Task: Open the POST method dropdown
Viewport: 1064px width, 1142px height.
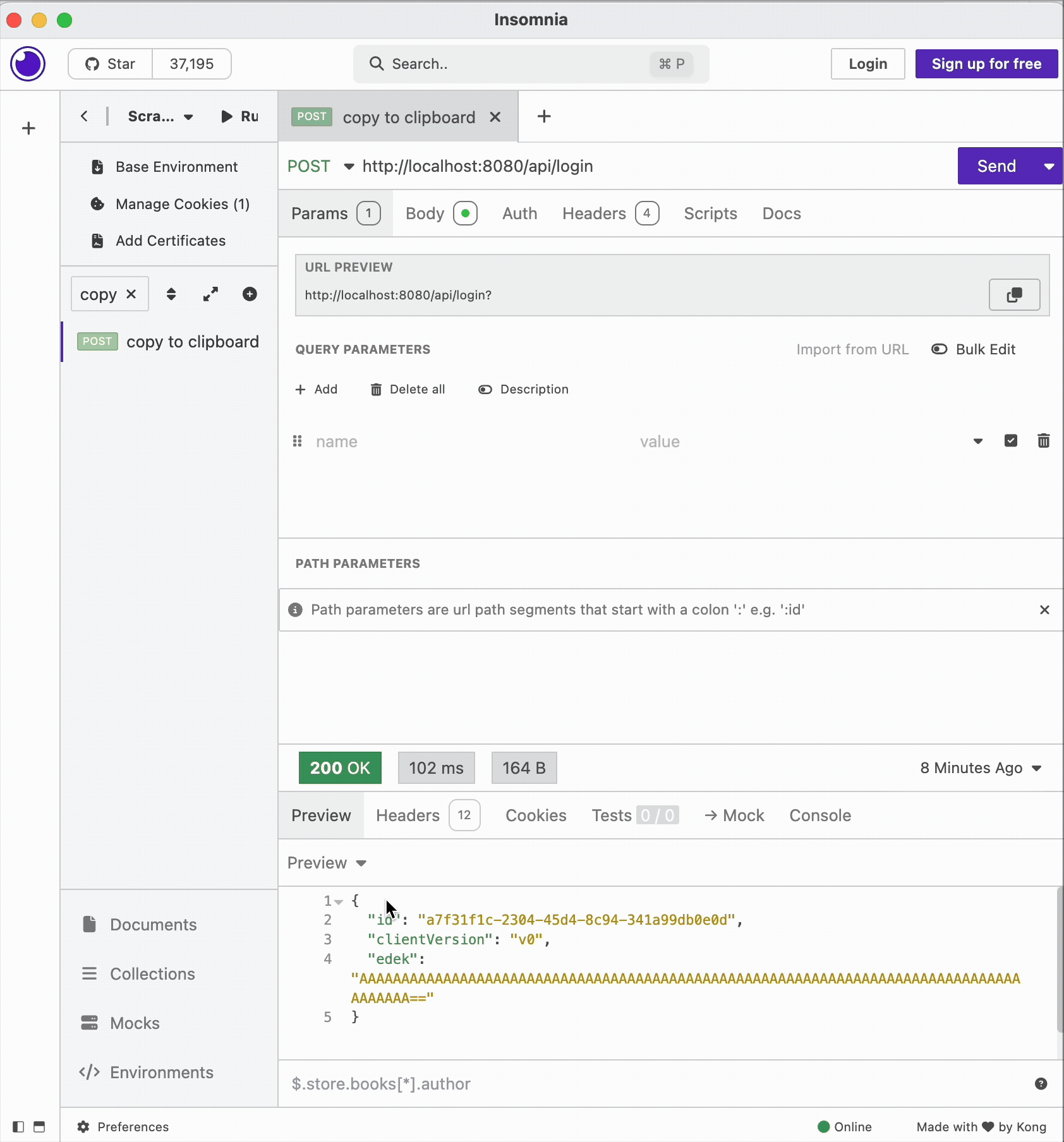Action: coord(320,166)
